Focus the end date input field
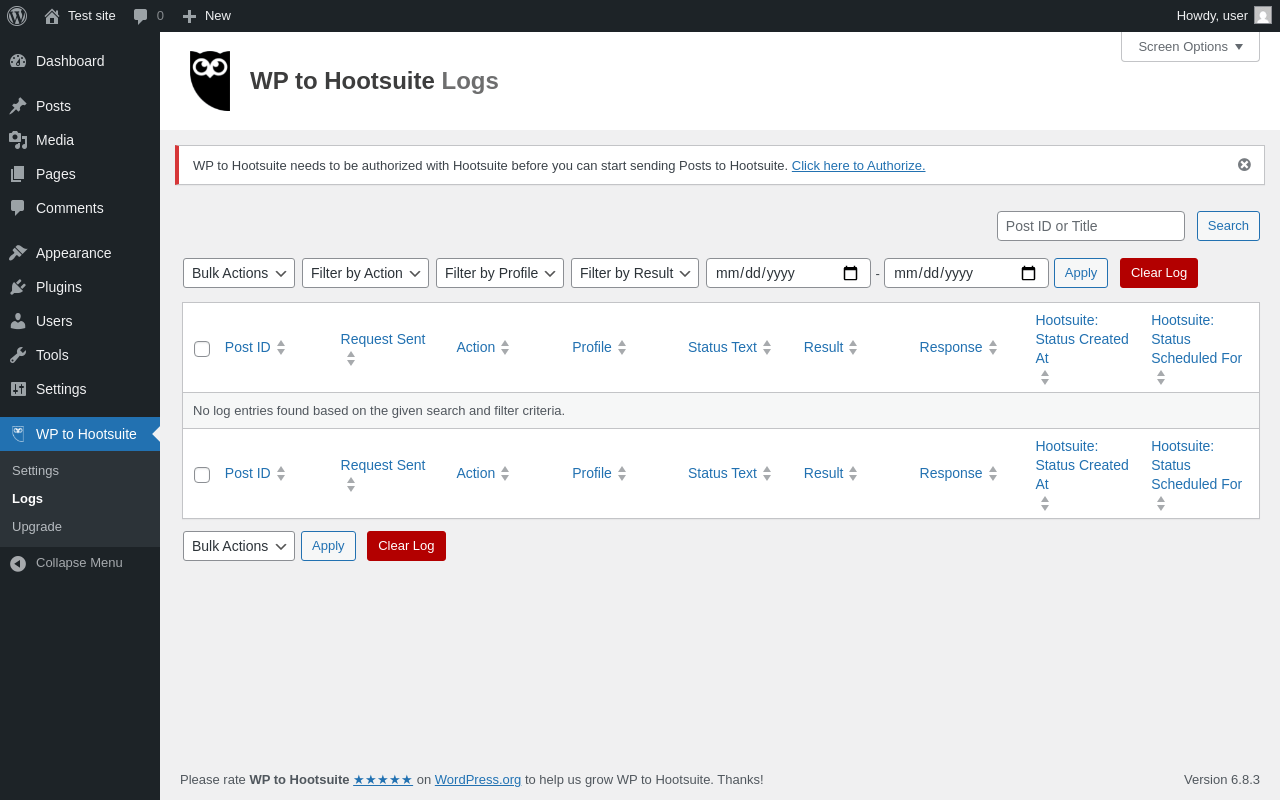The height and width of the screenshot is (800, 1280). 966,273
